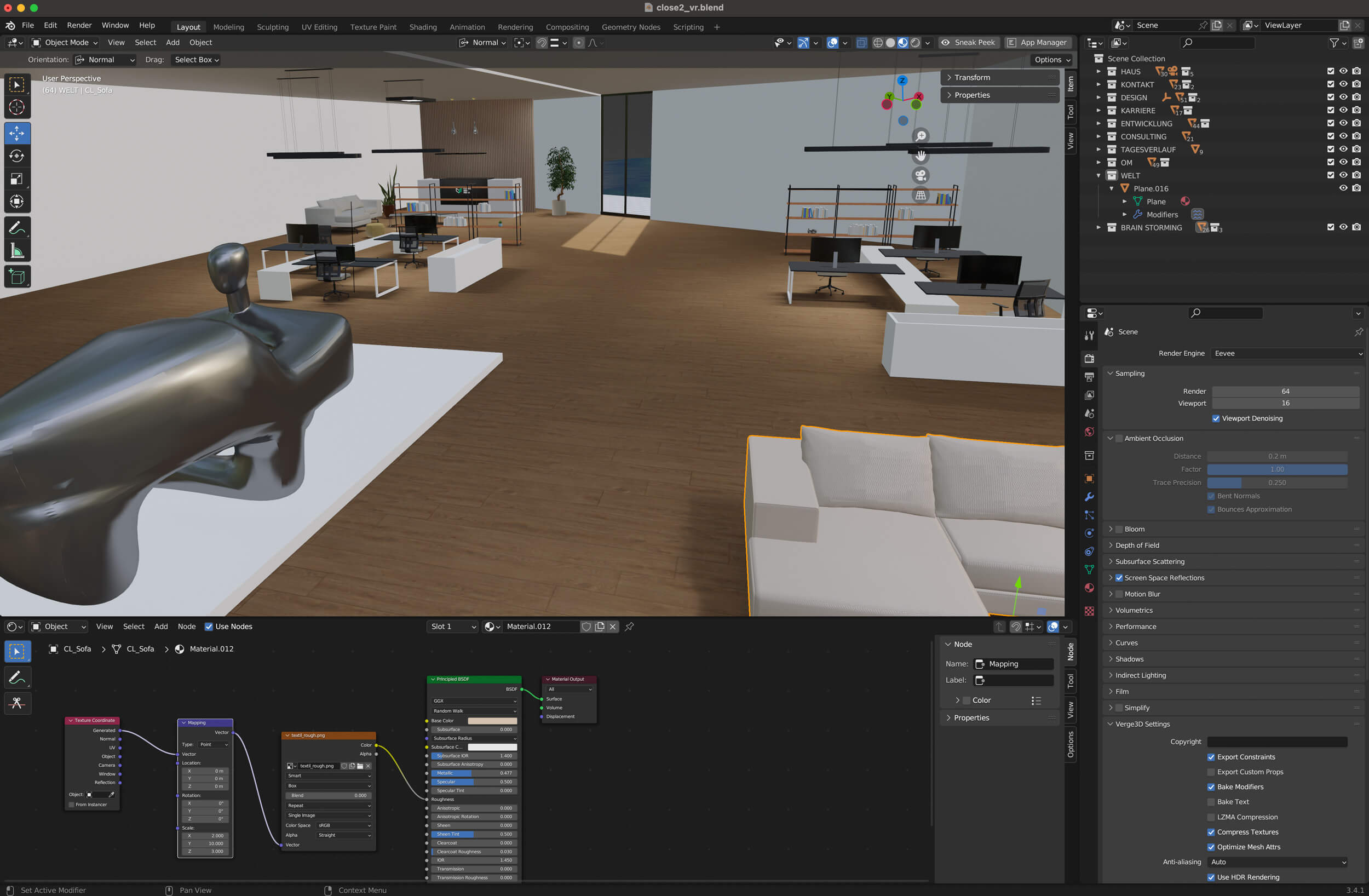Image resolution: width=1369 pixels, height=896 pixels.
Task: Open the Modifier properties wrench tab
Action: click(x=1089, y=497)
